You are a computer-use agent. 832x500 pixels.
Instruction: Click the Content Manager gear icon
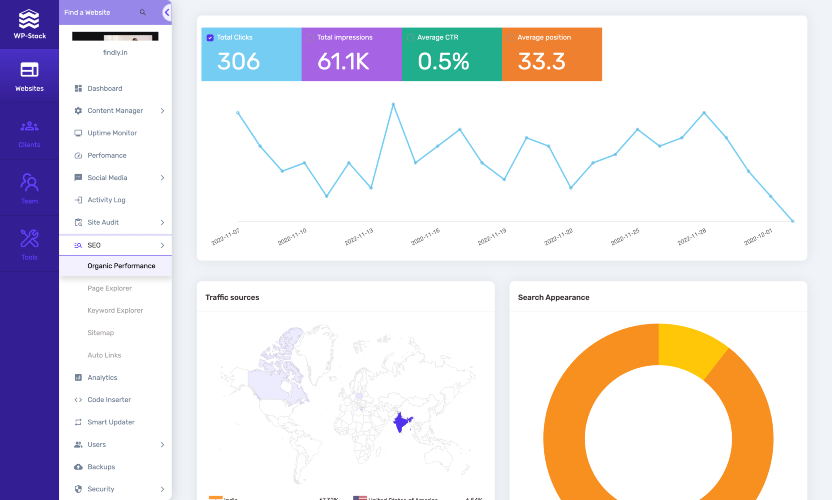point(78,110)
